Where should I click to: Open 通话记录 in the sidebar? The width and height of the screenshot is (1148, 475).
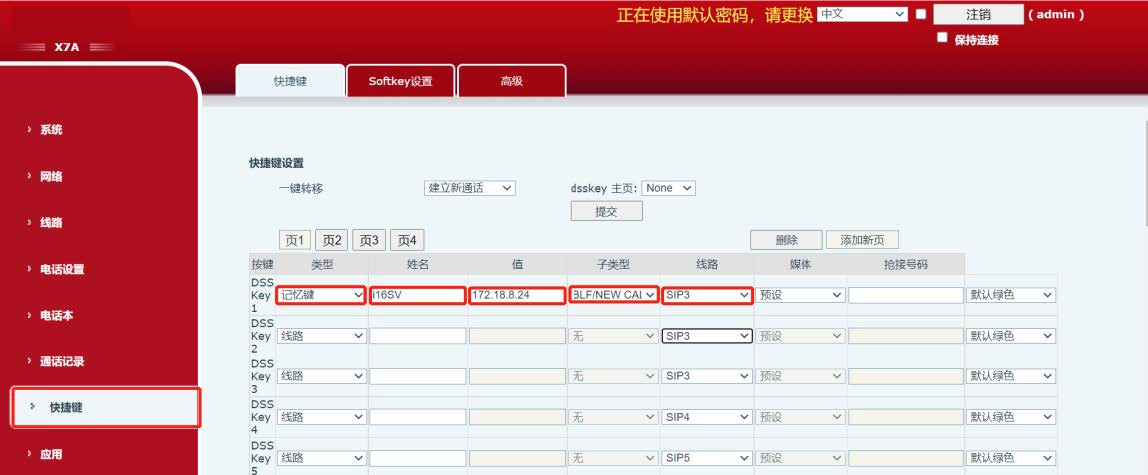pyautogui.click(x=61, y=361)
